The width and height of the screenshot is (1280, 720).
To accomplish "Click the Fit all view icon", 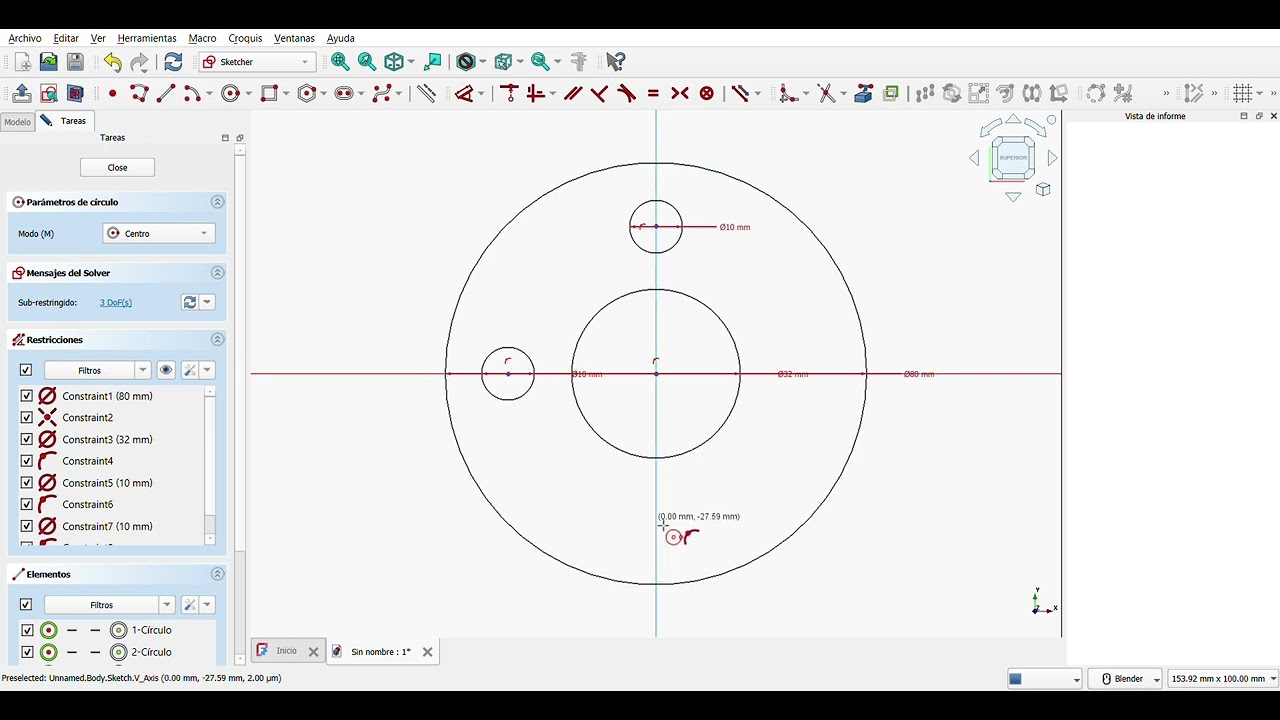I will point(340,62).
